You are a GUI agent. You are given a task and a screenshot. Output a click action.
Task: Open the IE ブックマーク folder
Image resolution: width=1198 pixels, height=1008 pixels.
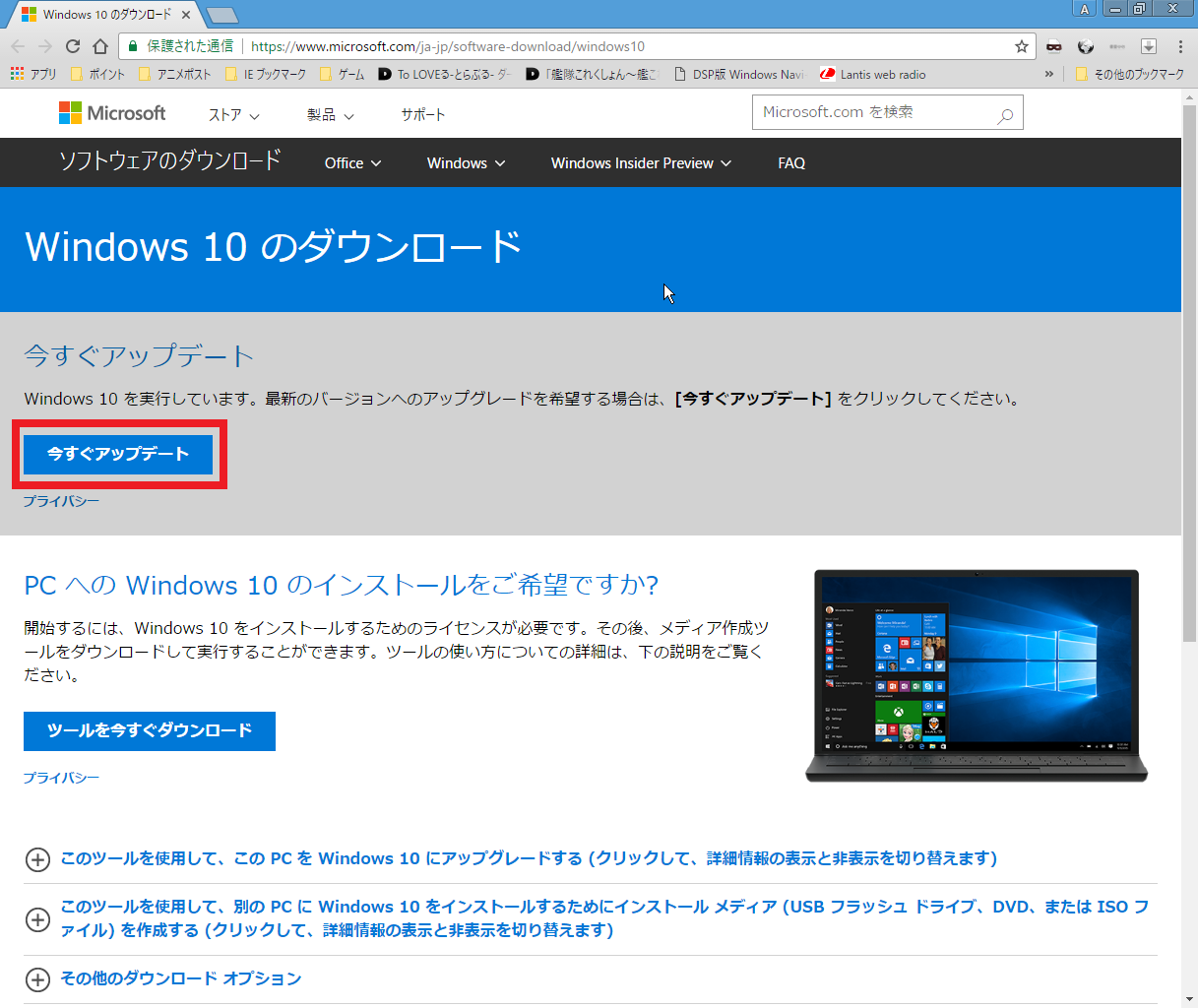click(266, 74)
